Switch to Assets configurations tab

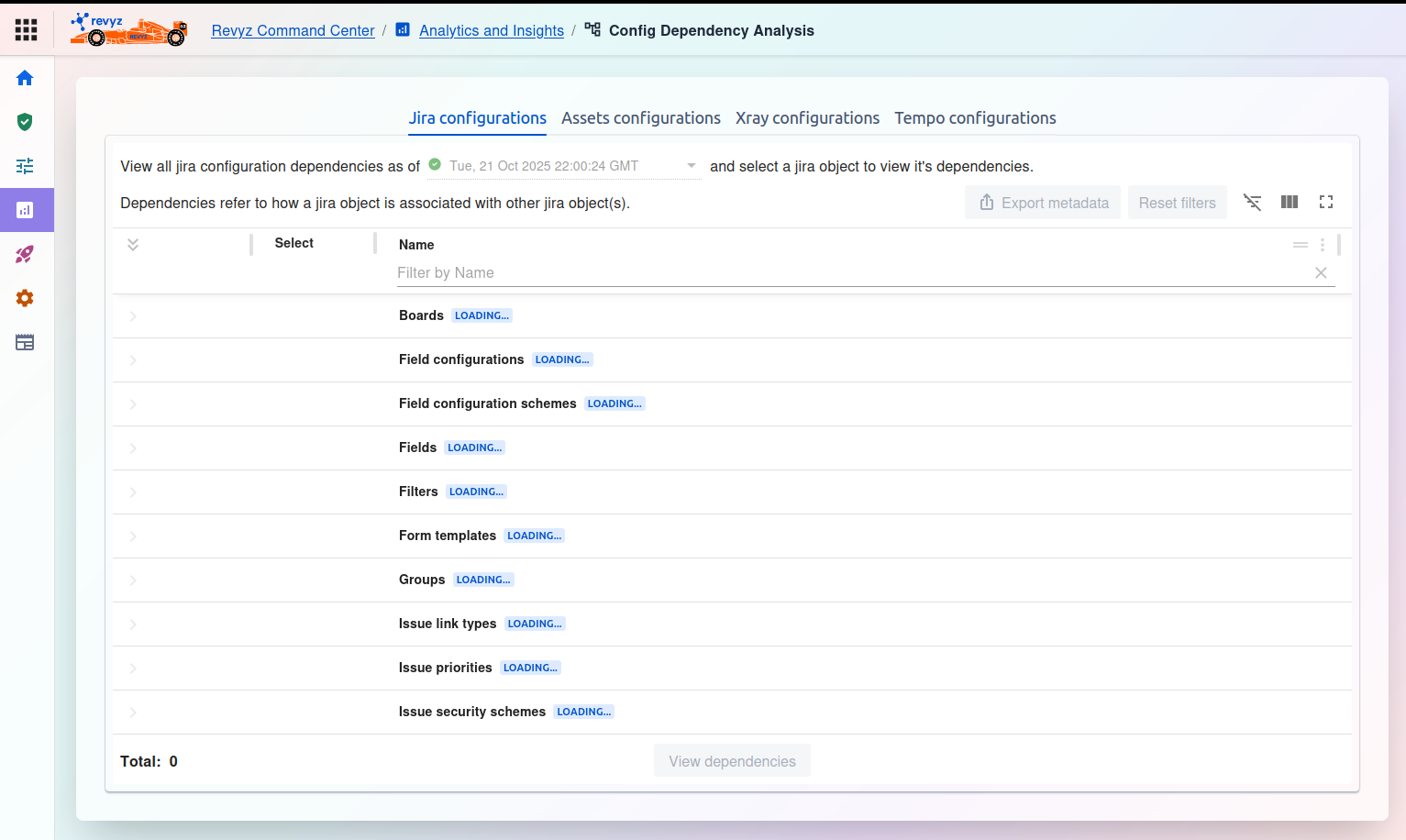coord(640,118)
